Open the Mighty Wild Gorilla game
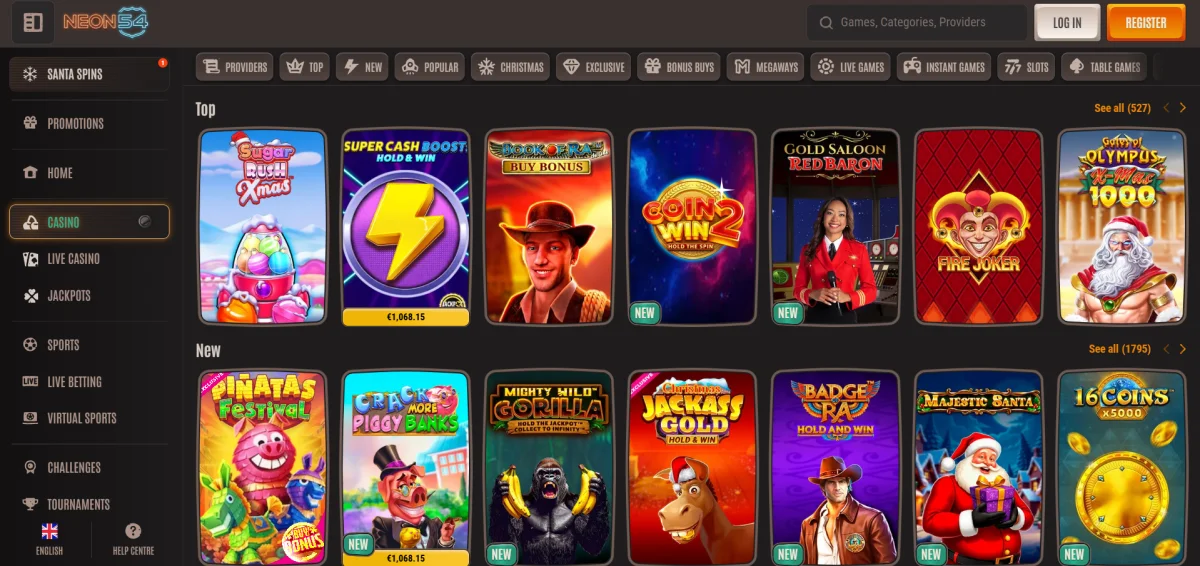The width and height of the screenshot is (1200, 566). coord(549,468)
